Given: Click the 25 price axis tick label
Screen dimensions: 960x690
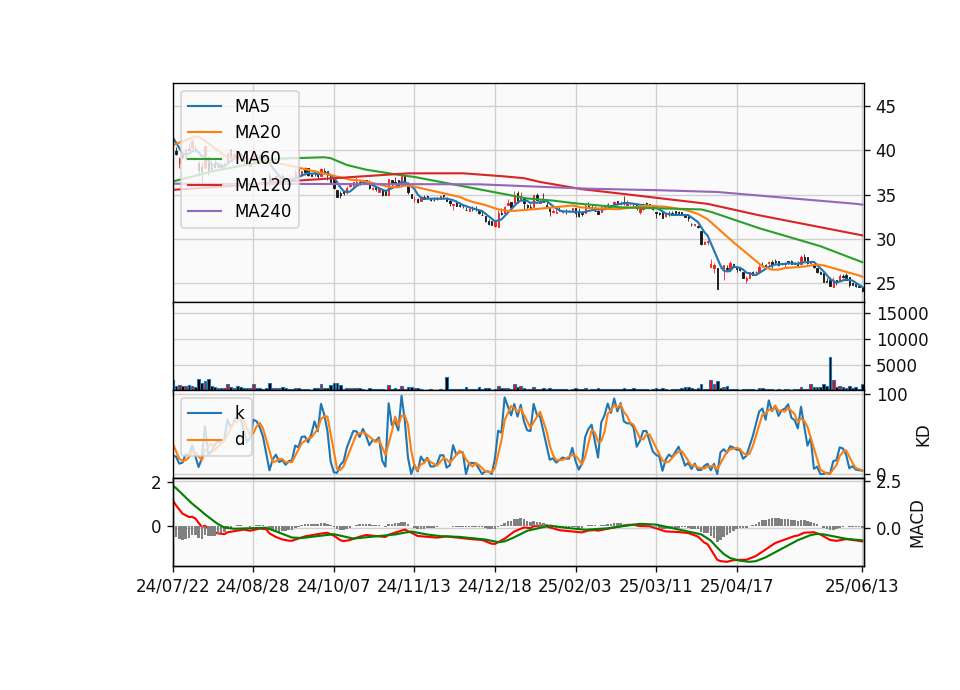Looking at the screenshot, I should [x=885, y=284].
